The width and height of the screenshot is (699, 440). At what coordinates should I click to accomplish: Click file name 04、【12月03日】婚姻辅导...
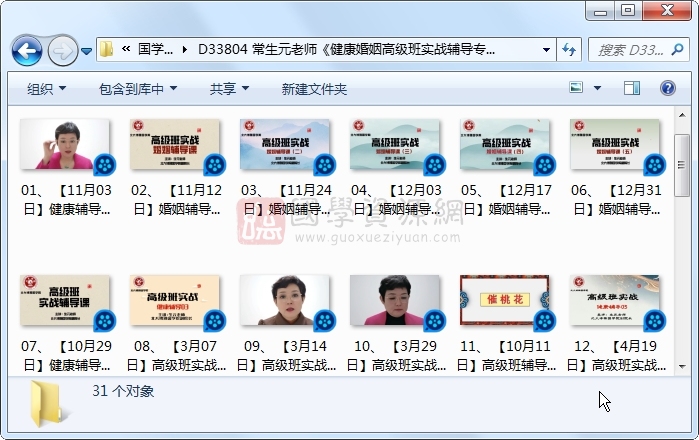pyautogui.click(x=396, y=199)
